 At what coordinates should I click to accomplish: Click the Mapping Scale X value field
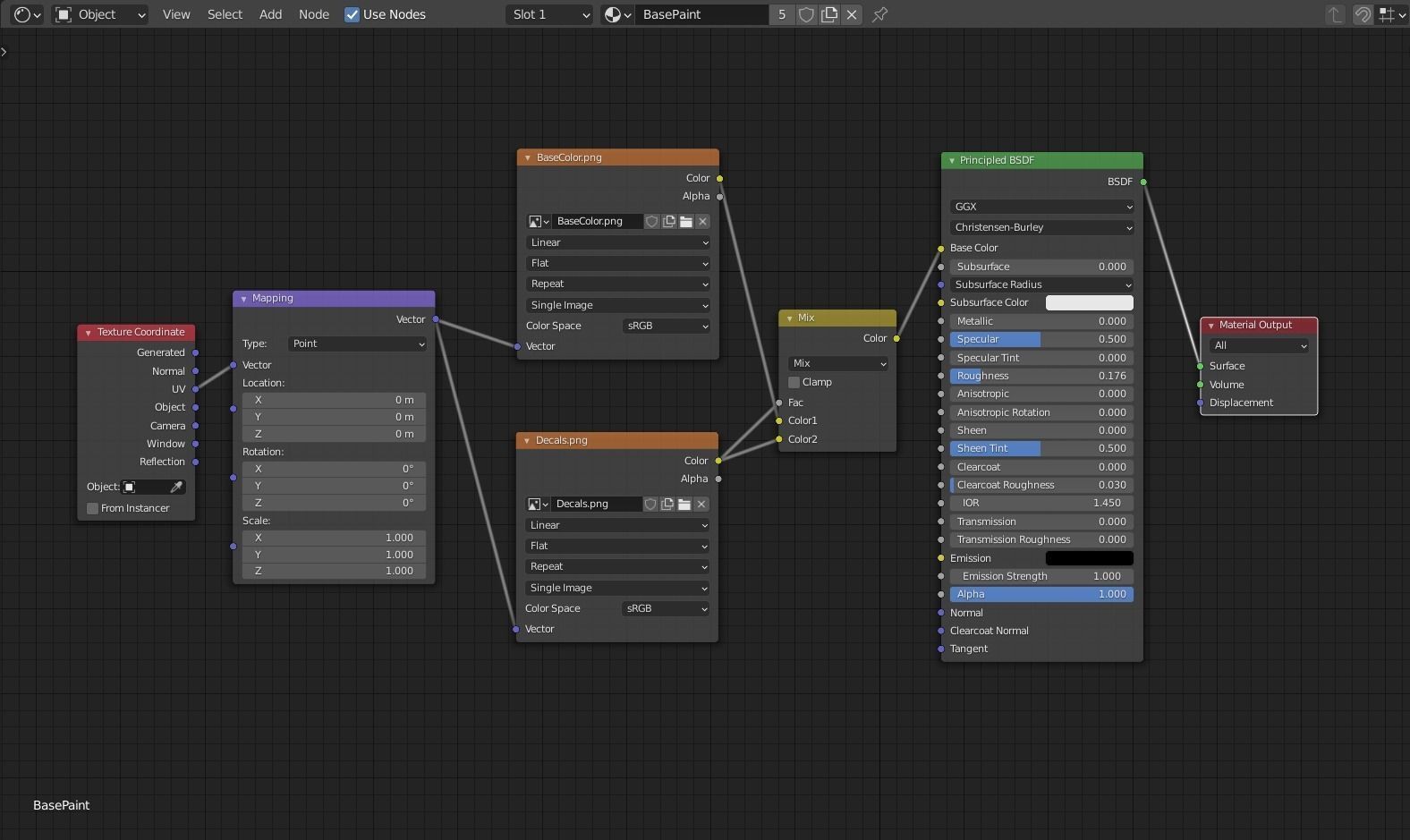click(334, 538)
